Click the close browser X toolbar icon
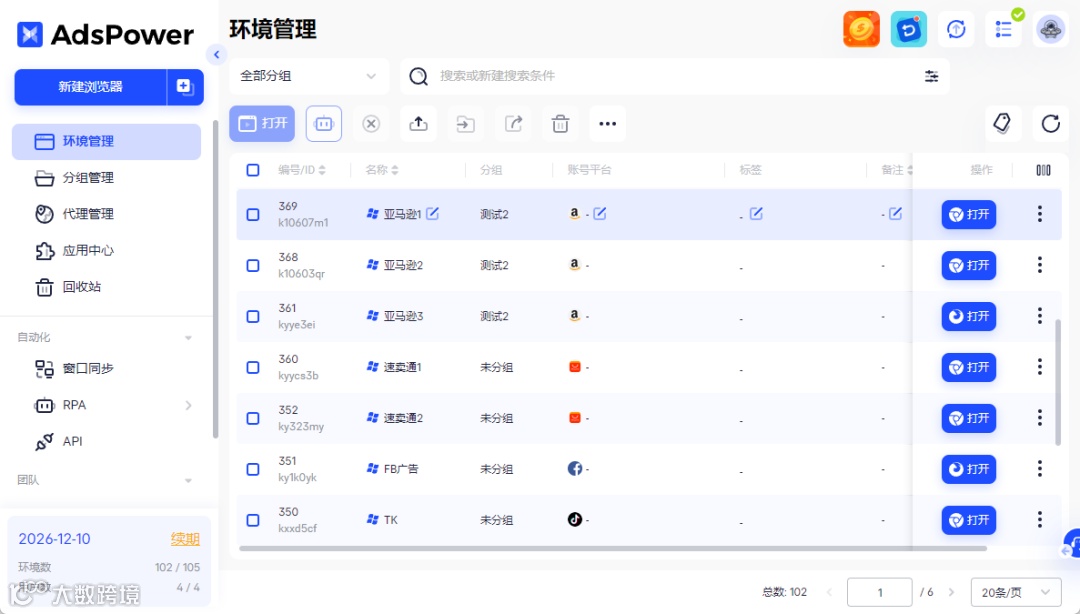Image resolution: width=1080 pixels, height=614 pixels. click(371, 124)
